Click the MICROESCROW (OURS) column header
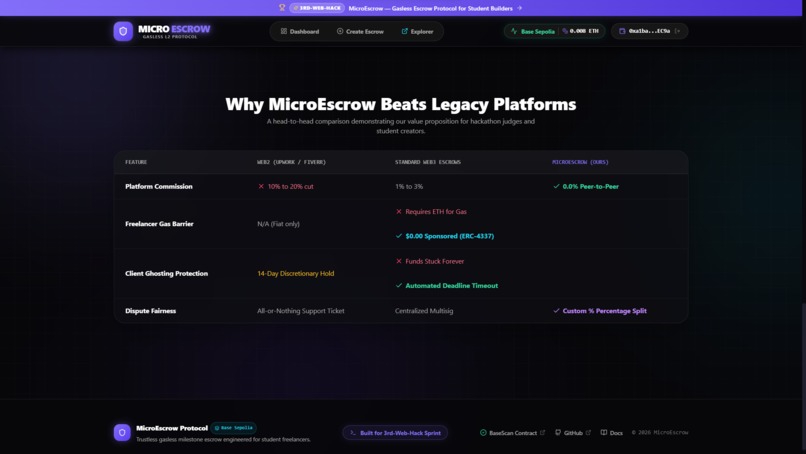Image resolution: width=806 pixels, height=454 pixels. [580, 162]
